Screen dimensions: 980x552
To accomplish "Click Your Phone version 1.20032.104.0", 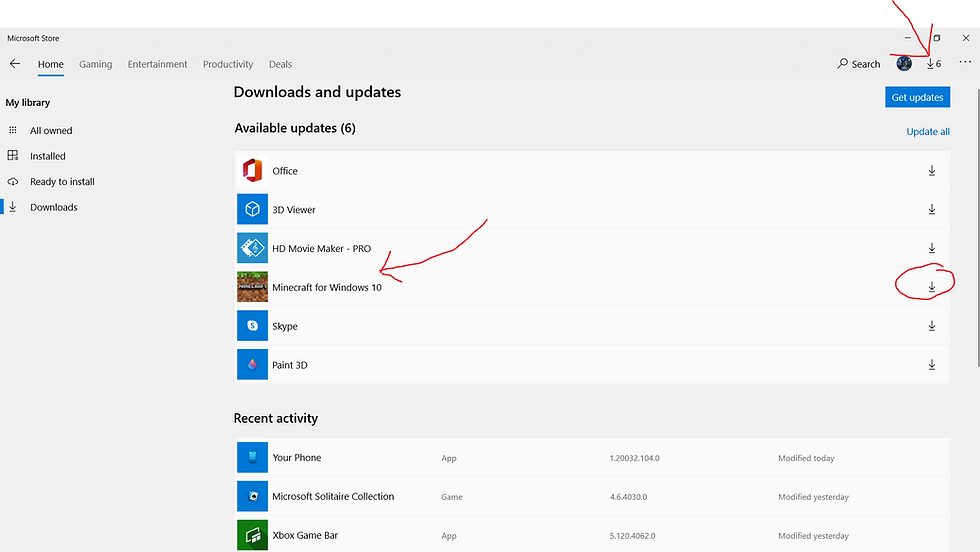I will pos(634,458).
